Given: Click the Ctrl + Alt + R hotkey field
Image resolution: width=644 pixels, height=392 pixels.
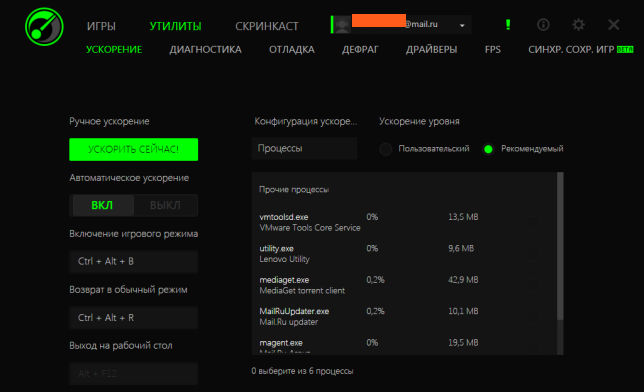Looking at the screenshot, I should point(133,318).
